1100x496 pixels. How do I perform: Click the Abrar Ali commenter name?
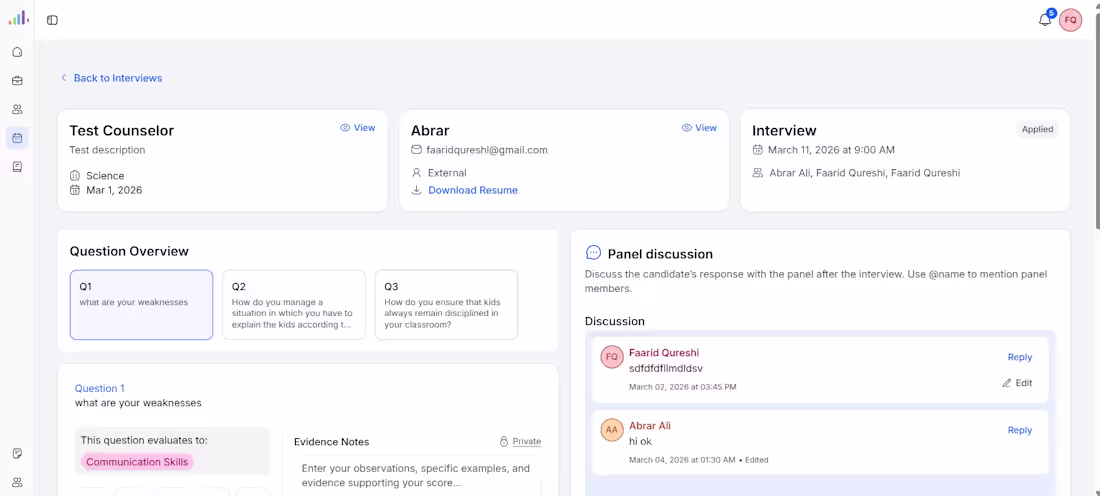pyautogui.click(x=650, y=426)
